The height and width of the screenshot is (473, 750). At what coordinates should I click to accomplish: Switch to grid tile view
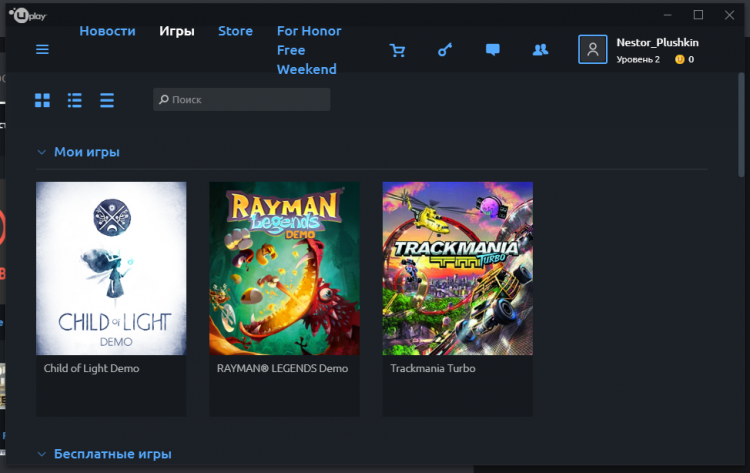coord(42,100)
